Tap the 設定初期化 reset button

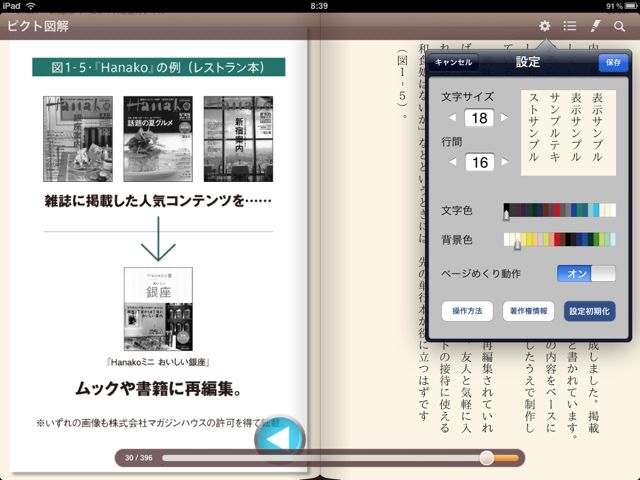[589, 311]
